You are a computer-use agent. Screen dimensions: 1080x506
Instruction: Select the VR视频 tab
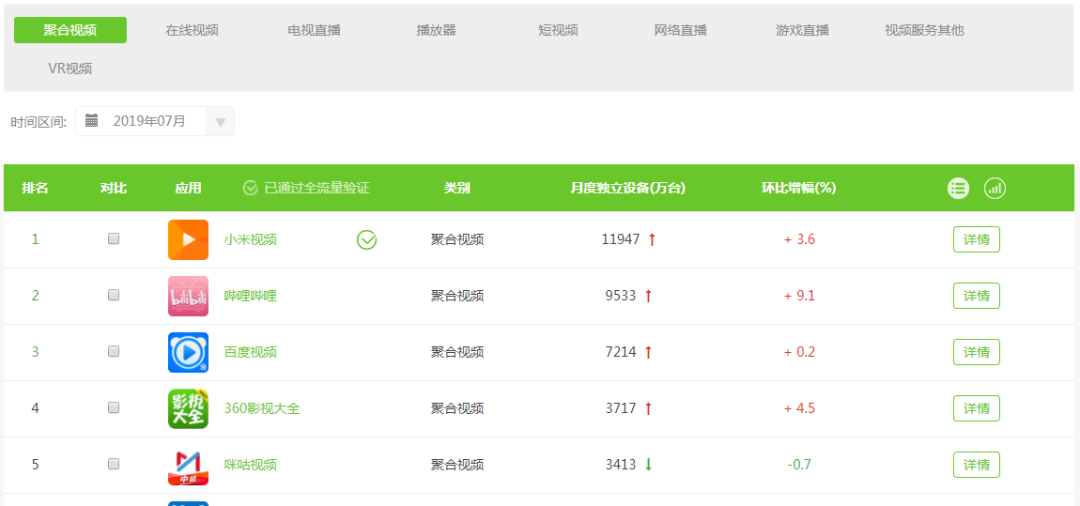[x=70, y=69]
